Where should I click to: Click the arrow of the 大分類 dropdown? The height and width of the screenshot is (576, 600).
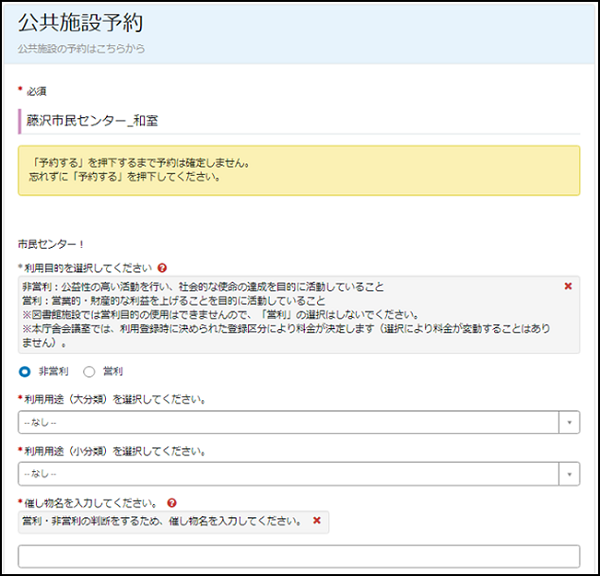(569, 423)
